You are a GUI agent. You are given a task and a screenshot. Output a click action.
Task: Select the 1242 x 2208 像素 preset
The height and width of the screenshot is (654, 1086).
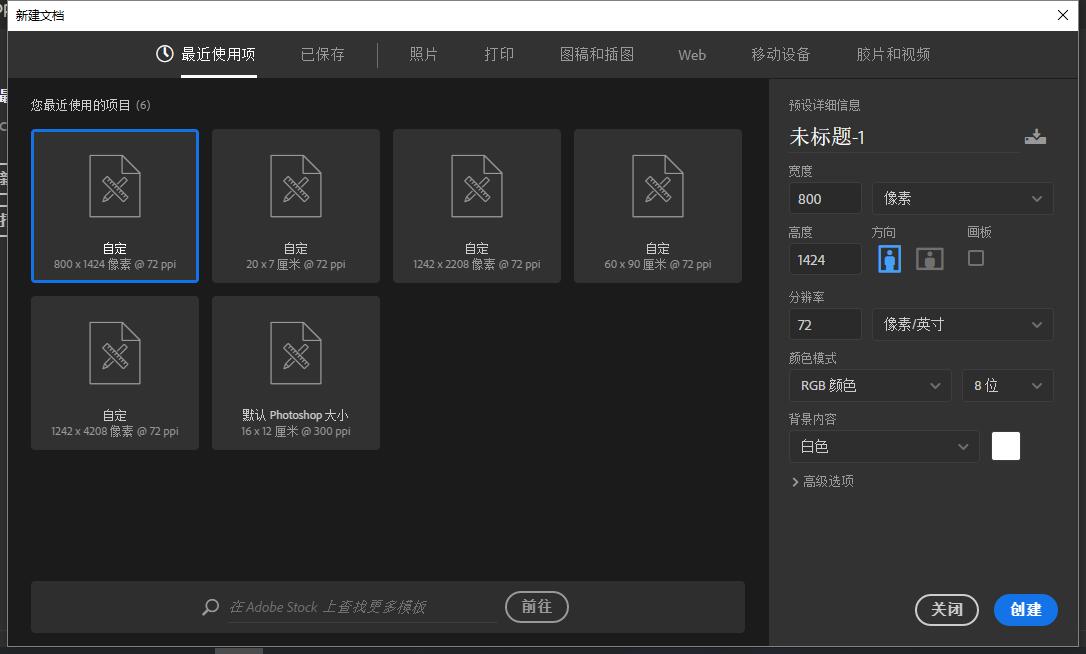(x=476, y=205)
